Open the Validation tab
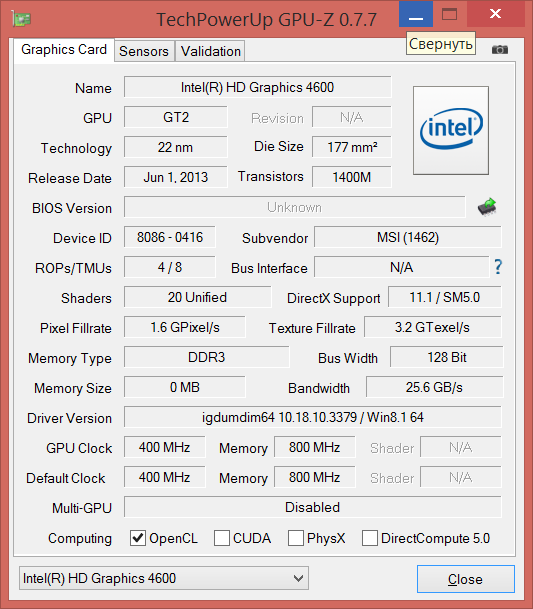The image size is (533, 609). (211, 51)
